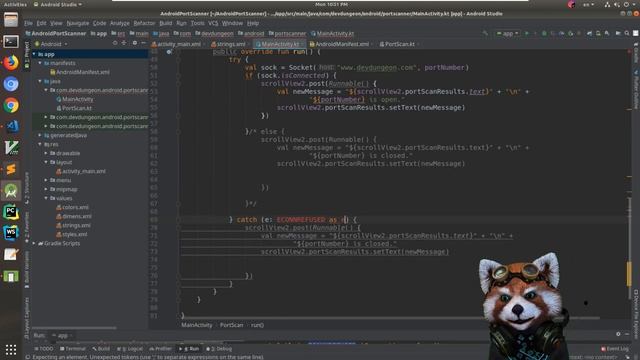The width and height of the screenshot is (640, 360).
Task: Open the Navigate menu
Action: click(x=78, y=23)
